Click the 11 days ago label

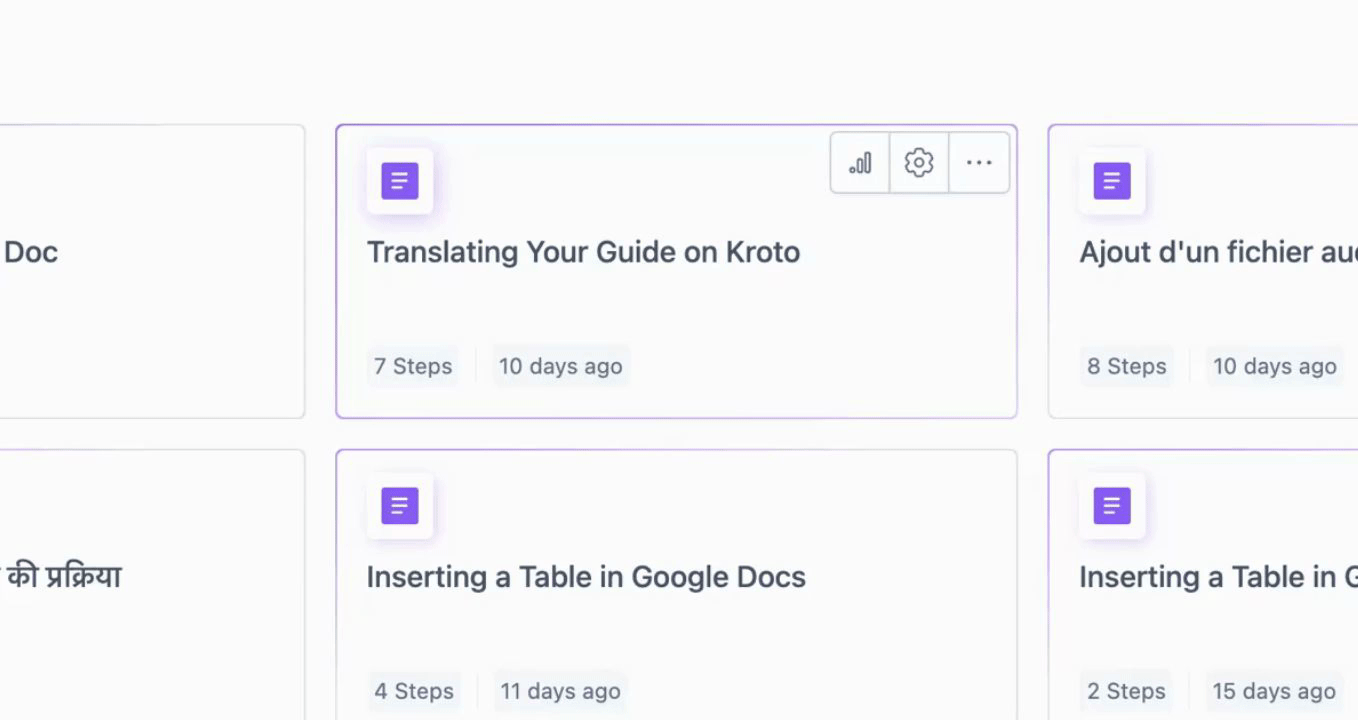pyautogui.click(x=561, y=691)
